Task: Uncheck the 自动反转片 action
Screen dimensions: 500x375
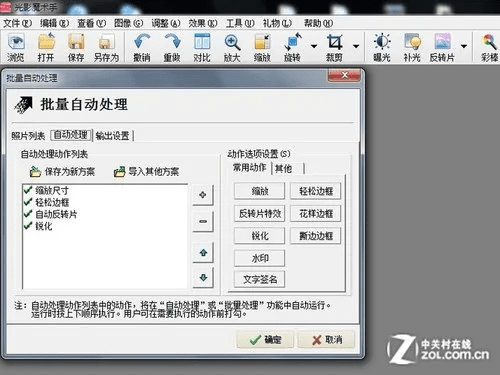Action: 28,214
